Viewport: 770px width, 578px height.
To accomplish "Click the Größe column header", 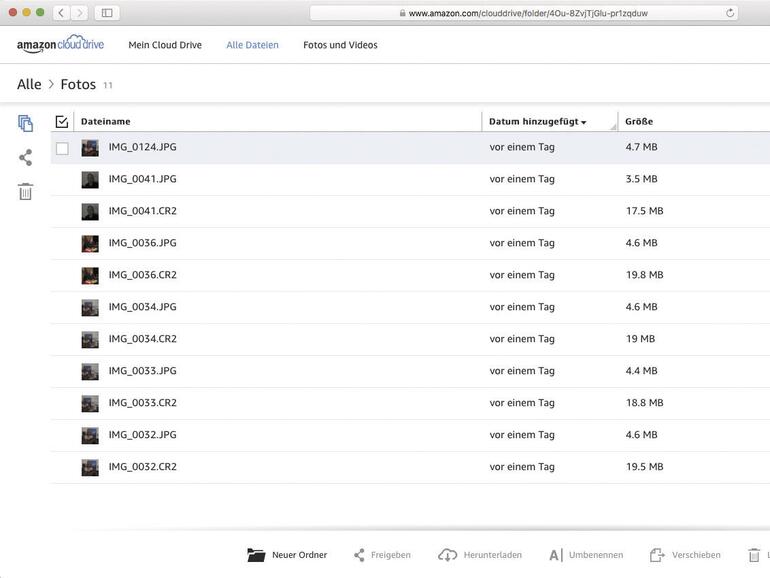I will [639, 122].
